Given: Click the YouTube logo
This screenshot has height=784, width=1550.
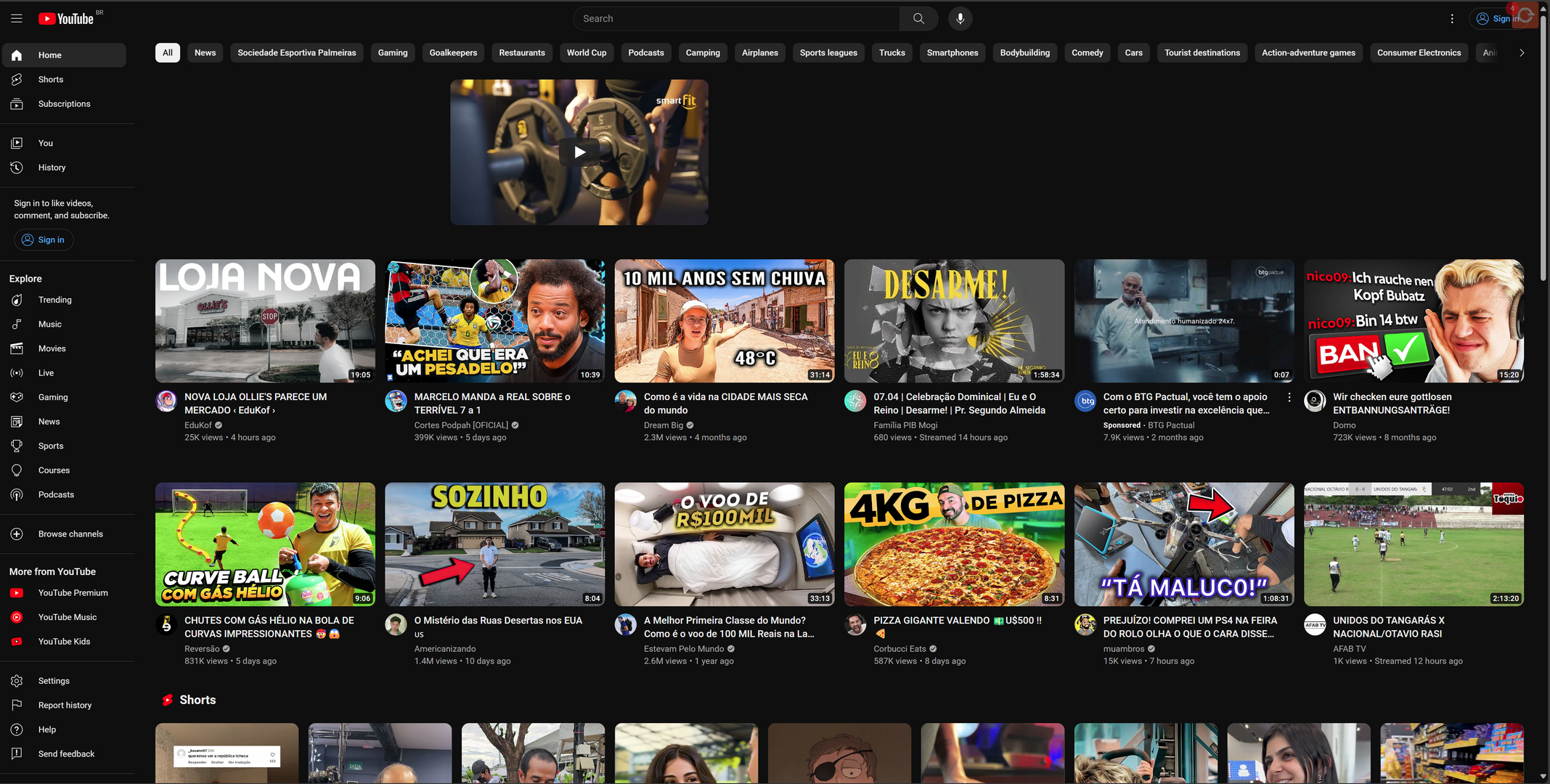Looking at the screenshot, I should pyautogui.click(x=67, y=19).
